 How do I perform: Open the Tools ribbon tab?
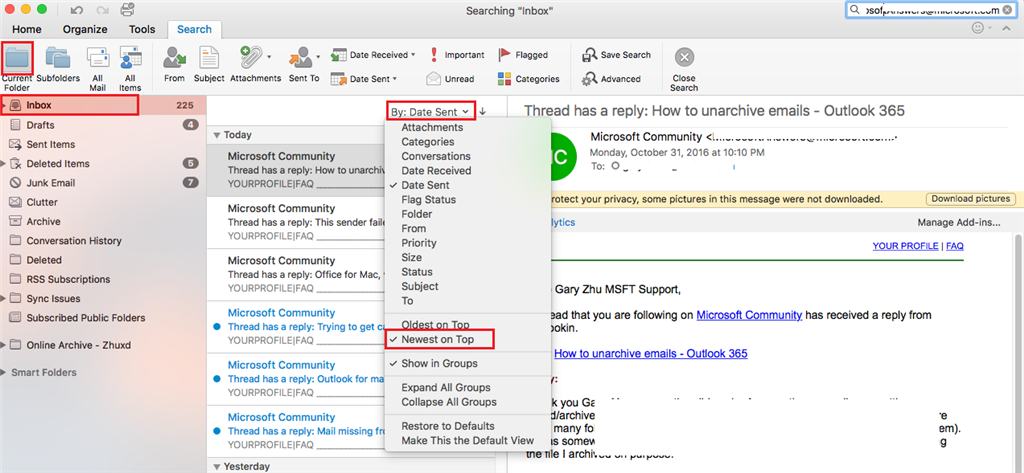(142, 29)
